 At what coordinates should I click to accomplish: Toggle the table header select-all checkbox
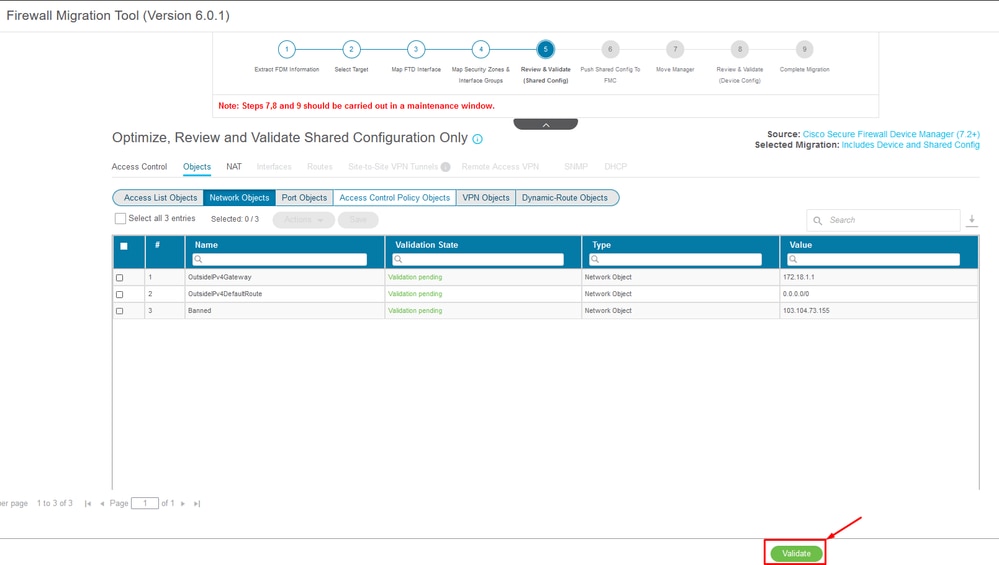124,246
